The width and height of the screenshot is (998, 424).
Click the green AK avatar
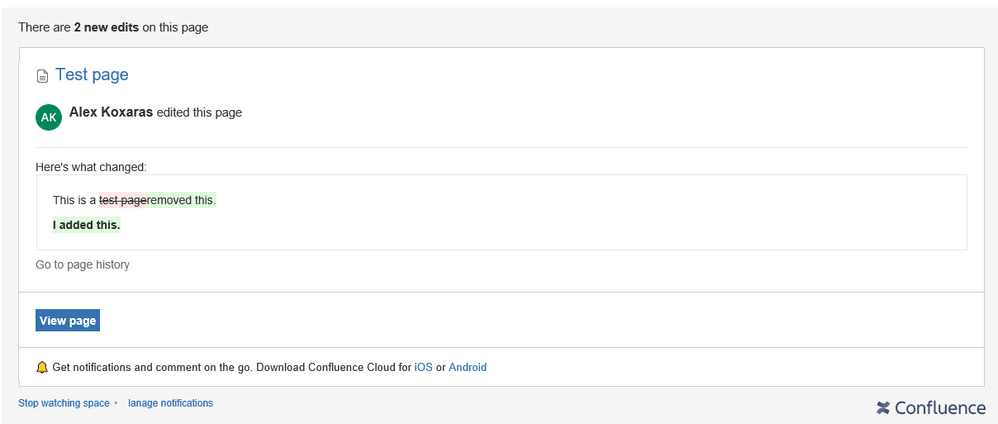click(x=48, y=117)
